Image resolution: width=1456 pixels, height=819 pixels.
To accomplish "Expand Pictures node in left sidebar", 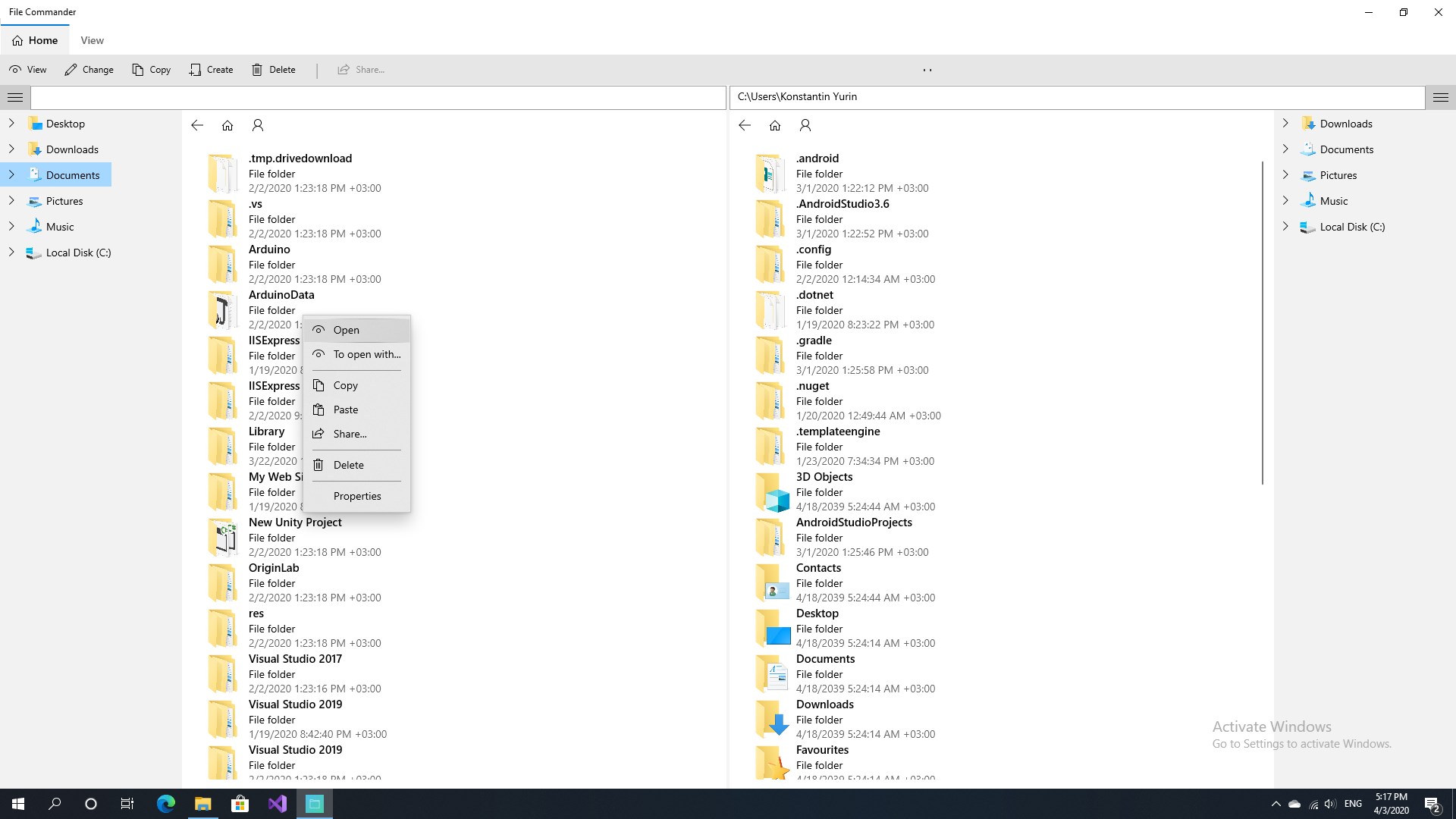I will (x=11, y=200).
